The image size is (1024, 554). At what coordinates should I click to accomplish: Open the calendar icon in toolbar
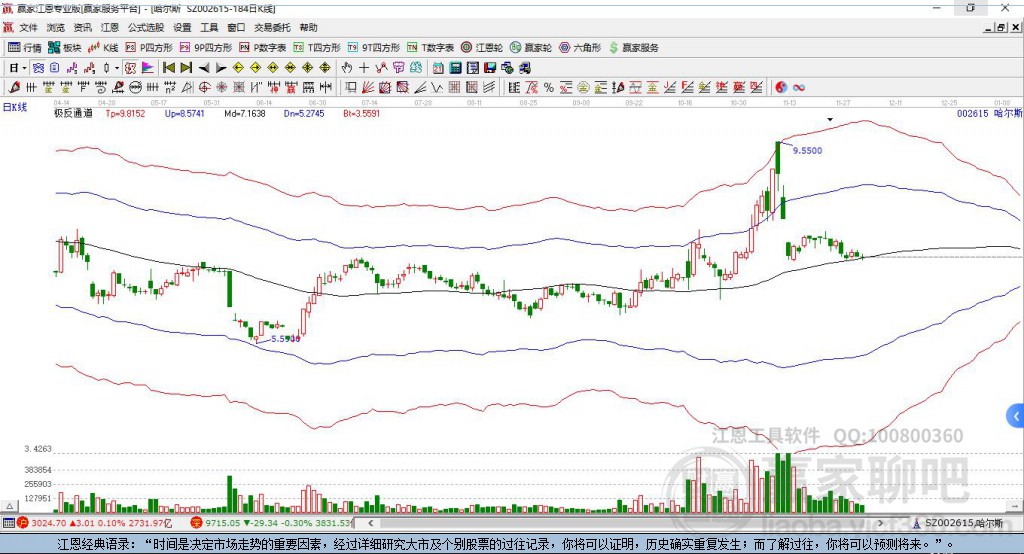click(438, 68)
